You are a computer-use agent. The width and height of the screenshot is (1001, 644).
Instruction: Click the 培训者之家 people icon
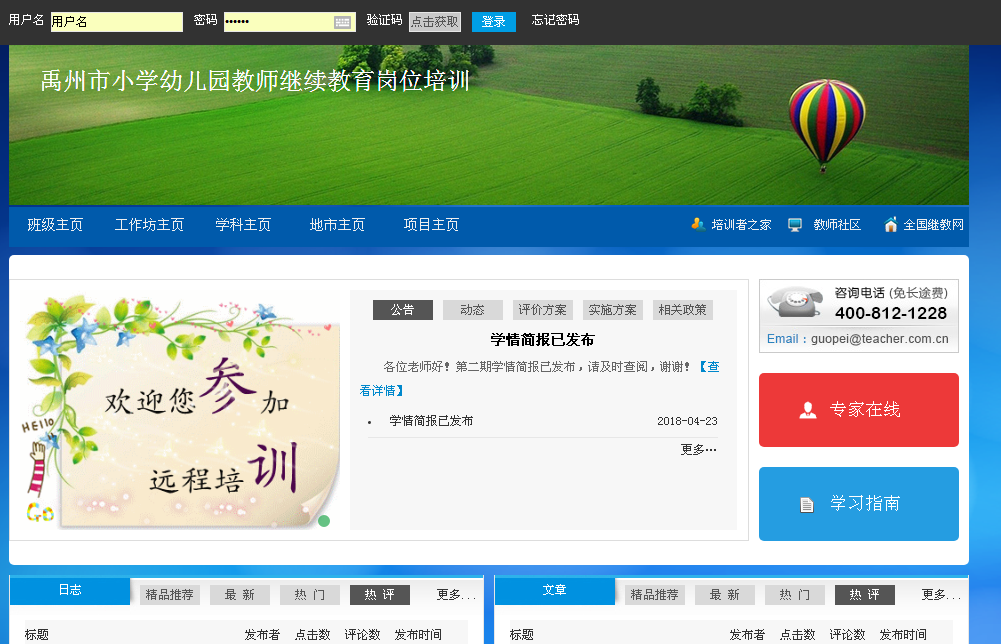coord(698,224)
